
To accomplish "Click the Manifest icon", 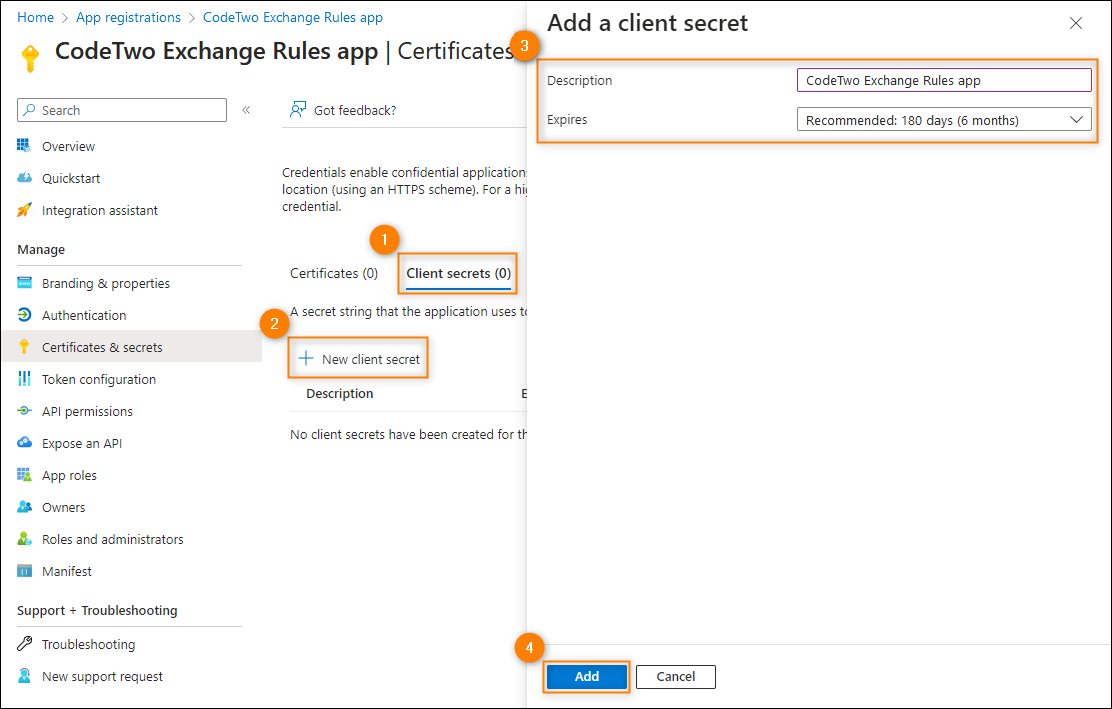I will pos(24,571).
